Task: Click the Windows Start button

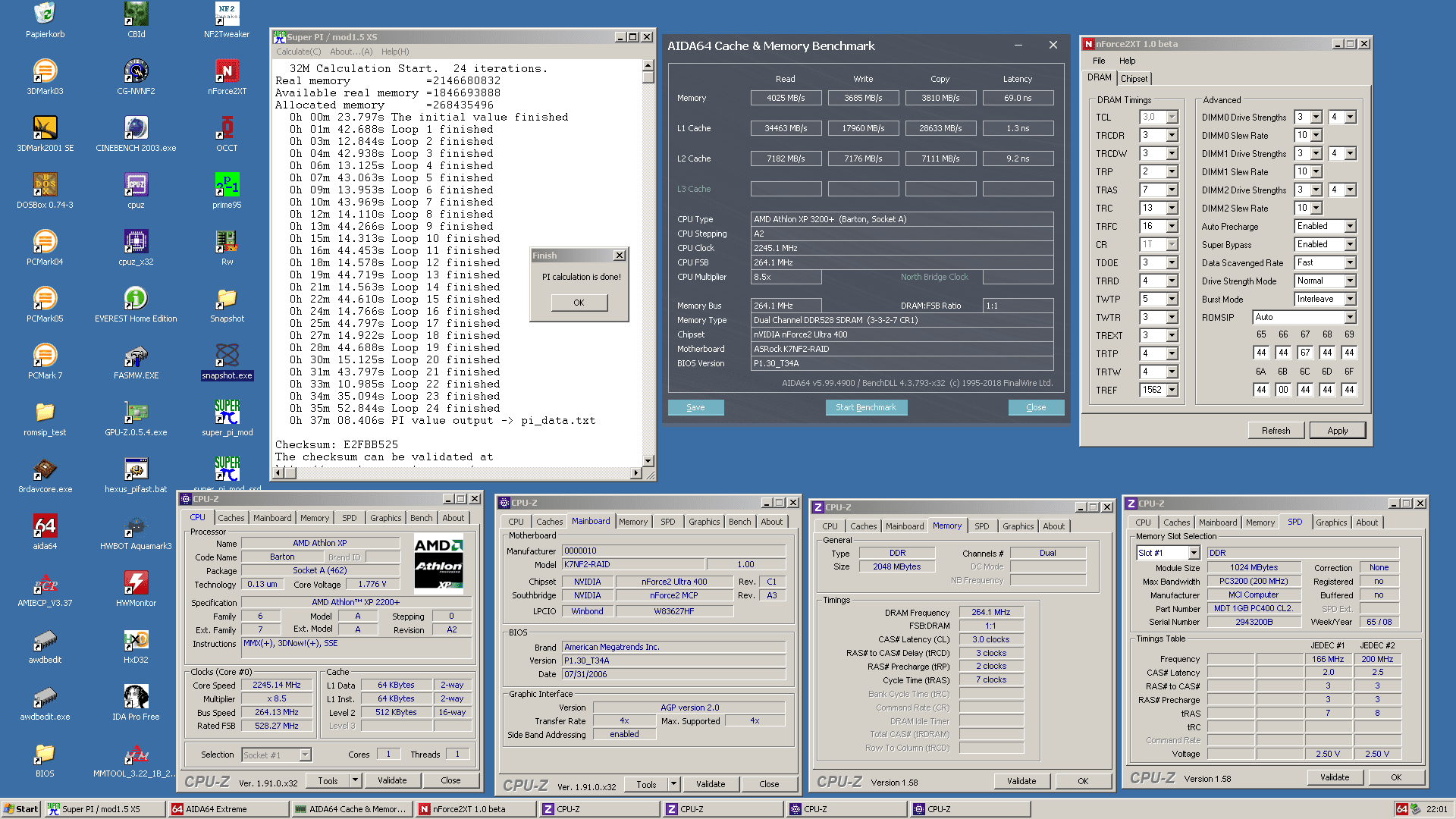Action: point(20,809)
